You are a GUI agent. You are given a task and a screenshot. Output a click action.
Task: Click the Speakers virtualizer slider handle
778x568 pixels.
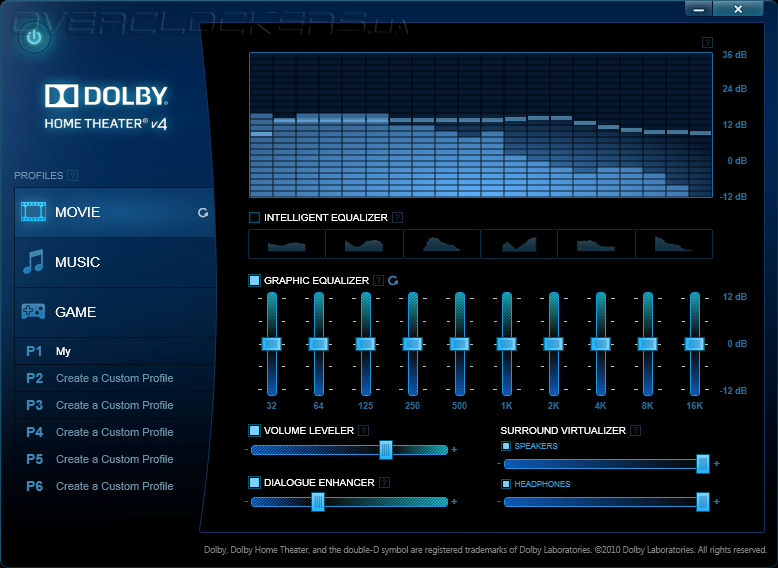click(x=703, y=464)
